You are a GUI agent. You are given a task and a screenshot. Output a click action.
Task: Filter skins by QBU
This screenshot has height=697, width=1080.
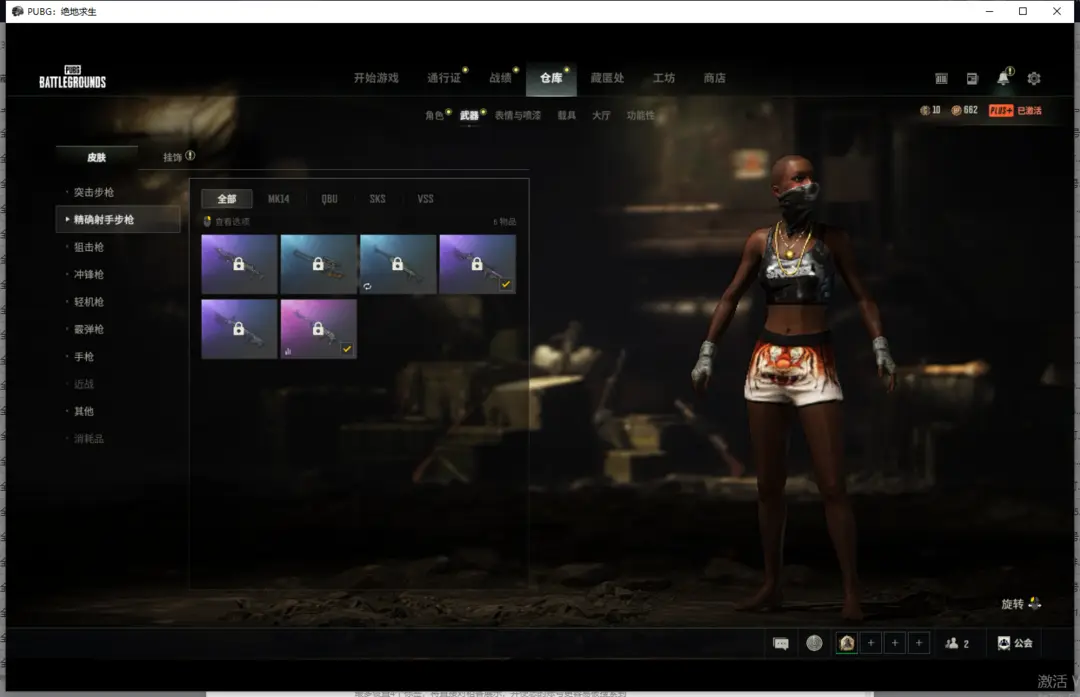(329, 199)
